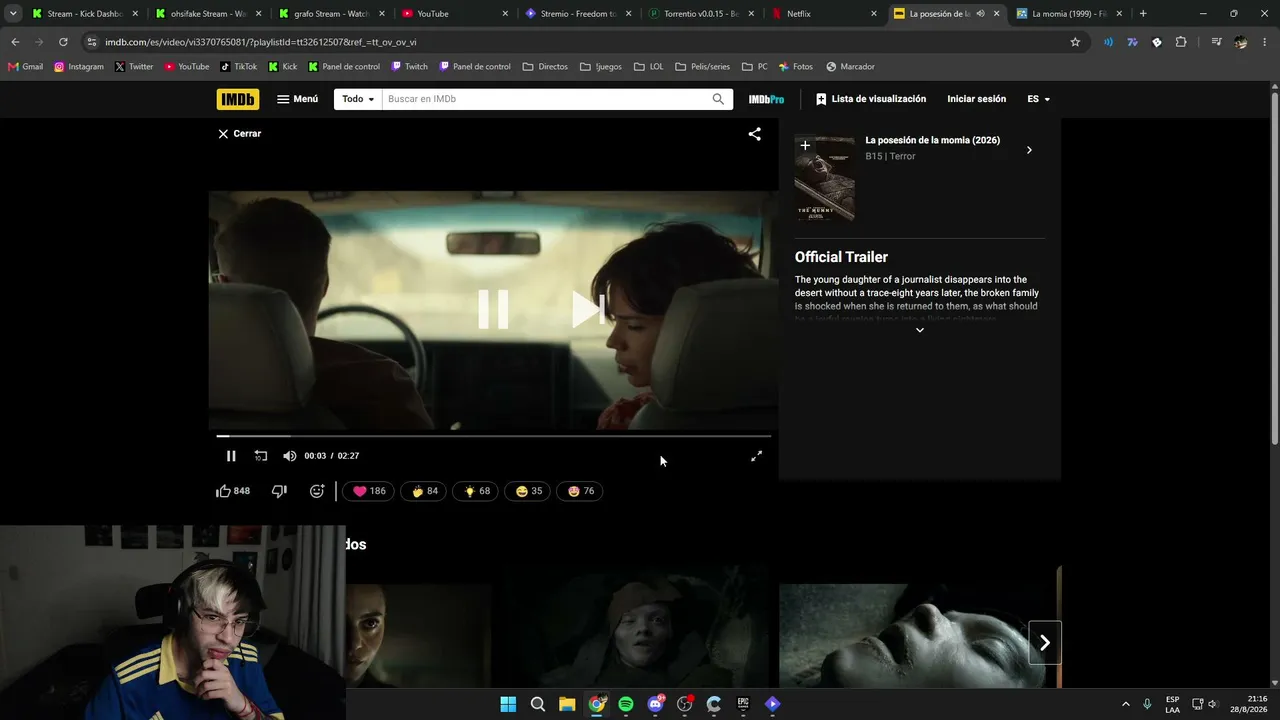Open the browser extensions menu
Screen dimensions: 1280x720
[1181, 42]
